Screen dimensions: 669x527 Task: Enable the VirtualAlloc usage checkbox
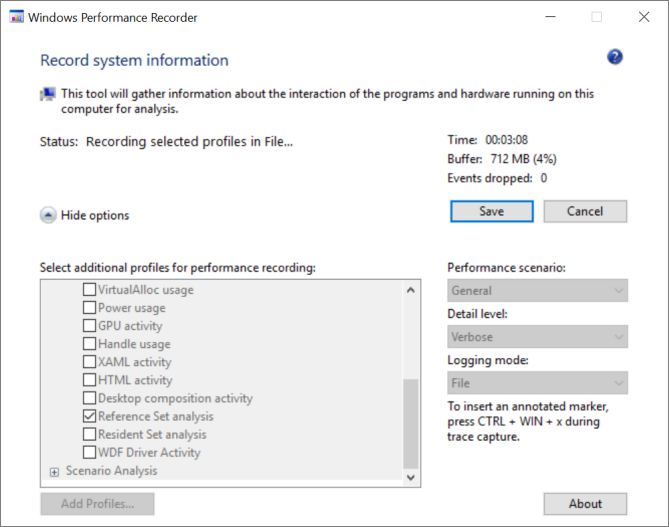(89, 289)
